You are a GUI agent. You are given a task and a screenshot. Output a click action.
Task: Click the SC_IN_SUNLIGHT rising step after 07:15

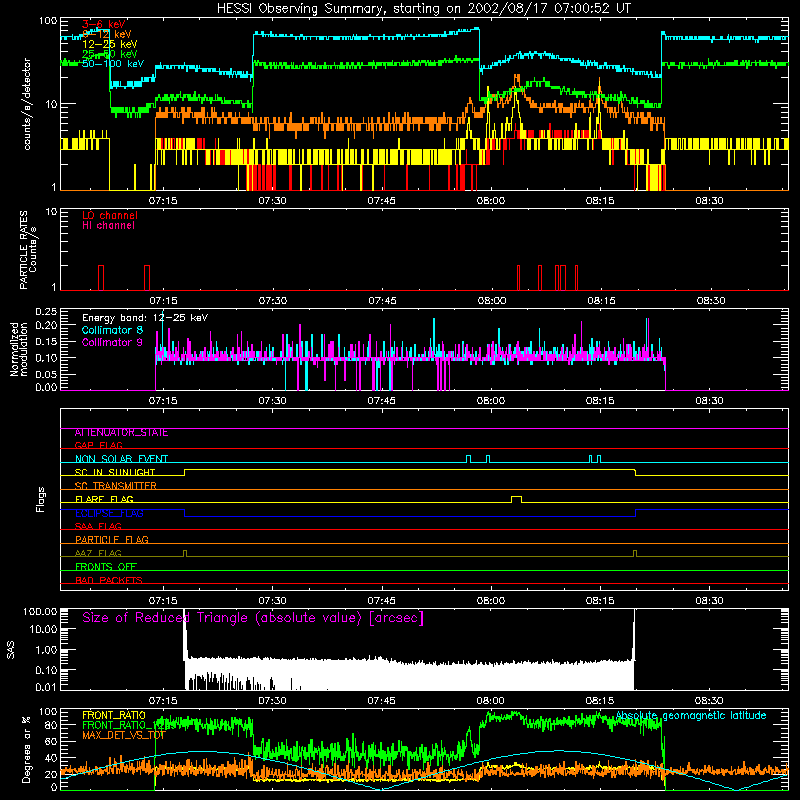185,472
